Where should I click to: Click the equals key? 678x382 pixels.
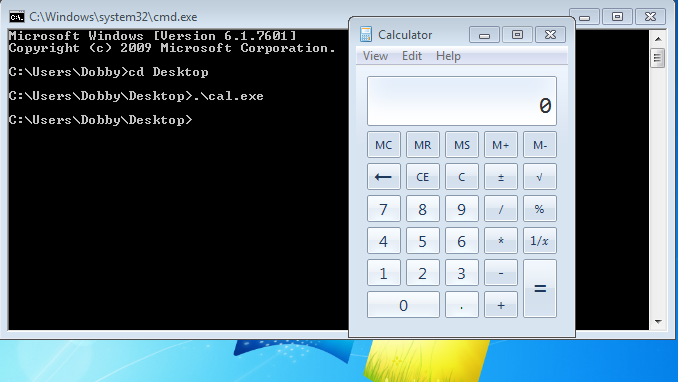tap(540, 289)
